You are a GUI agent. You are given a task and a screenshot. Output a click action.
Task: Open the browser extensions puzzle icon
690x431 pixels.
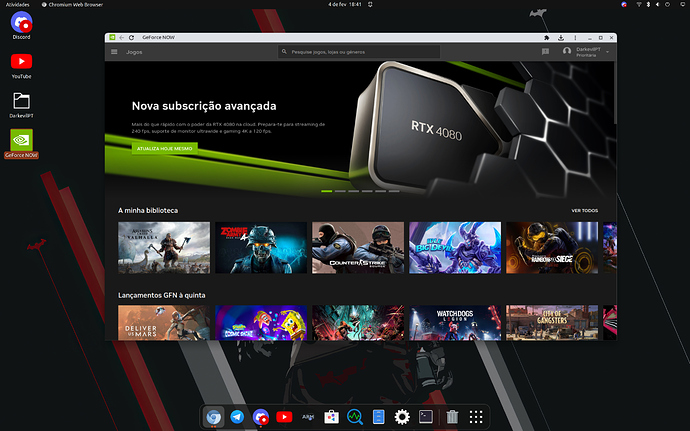[547, 38]
